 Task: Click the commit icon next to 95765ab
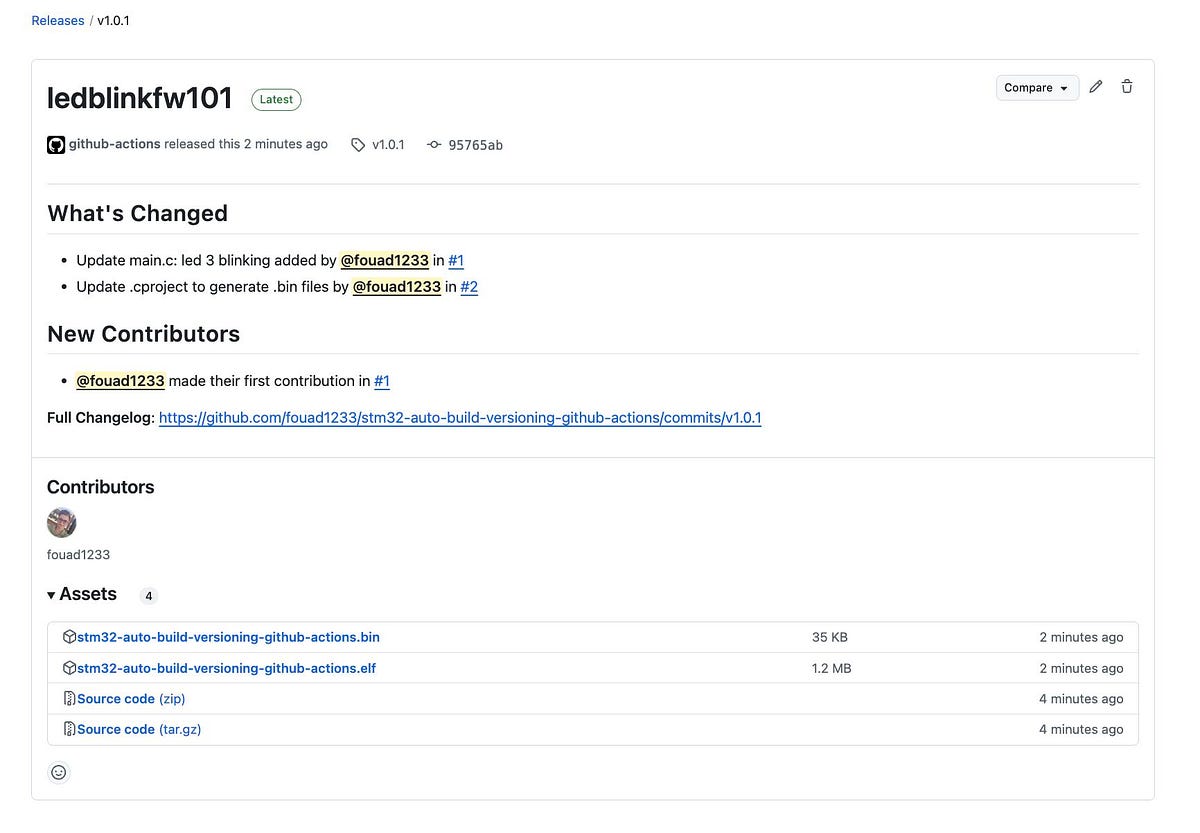point(434,144)
